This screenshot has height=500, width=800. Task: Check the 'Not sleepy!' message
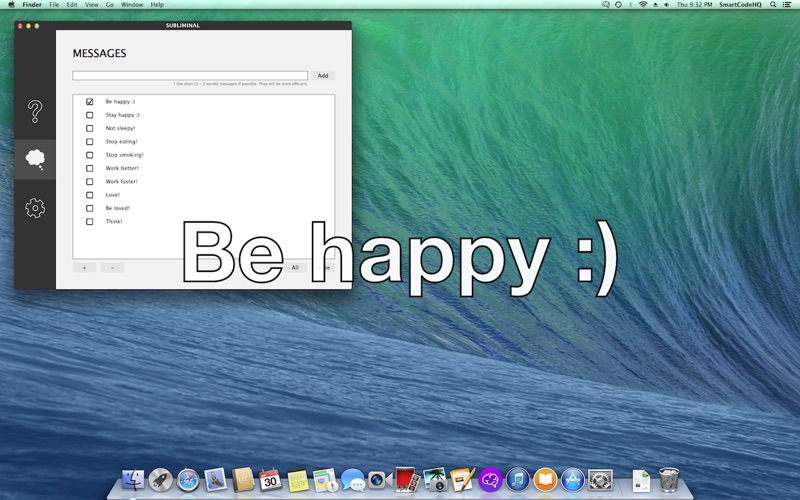(x=89, y=128)
